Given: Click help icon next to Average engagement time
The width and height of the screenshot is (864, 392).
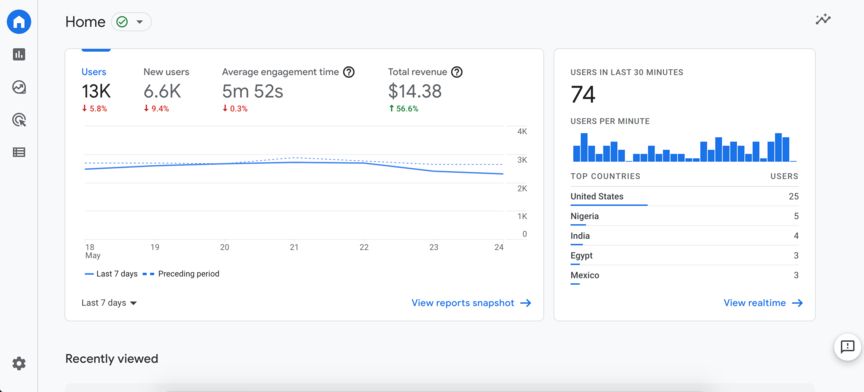Looking at the screenshot, I should pos(348,72).
